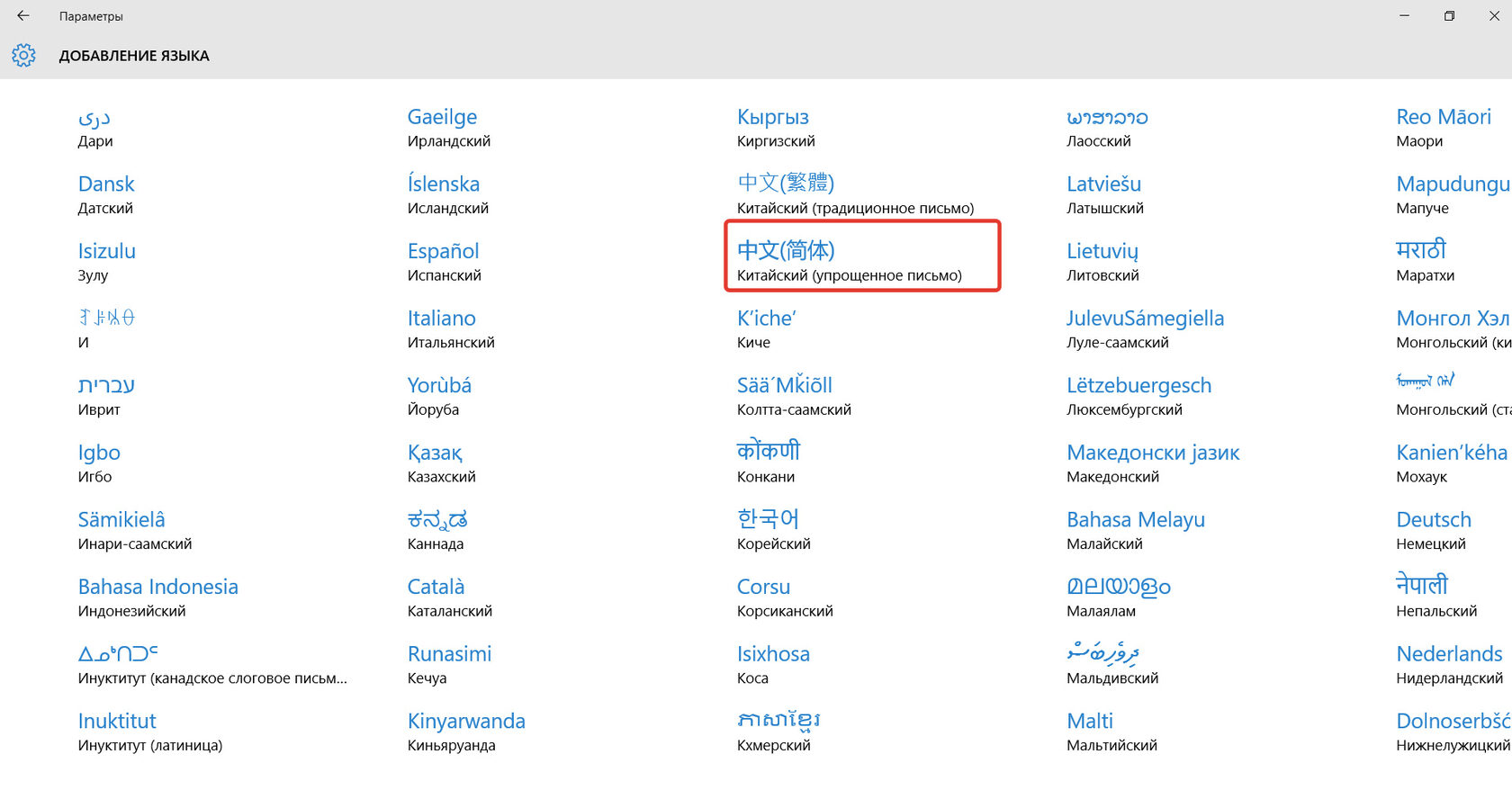Select Bahasa Melayu (Малайский) language

1136,531
